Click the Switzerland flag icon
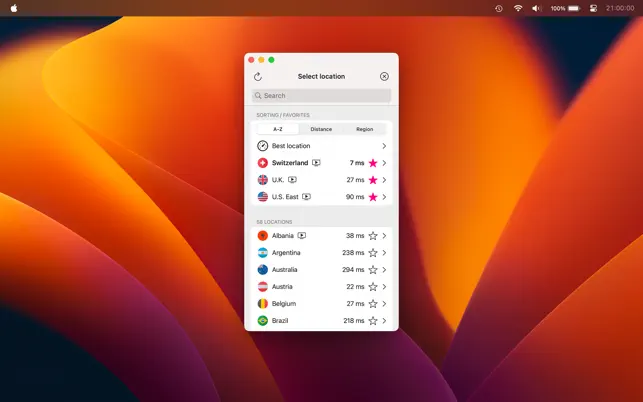The width and height of the screenshot is (643, 402). pos(262,163)
